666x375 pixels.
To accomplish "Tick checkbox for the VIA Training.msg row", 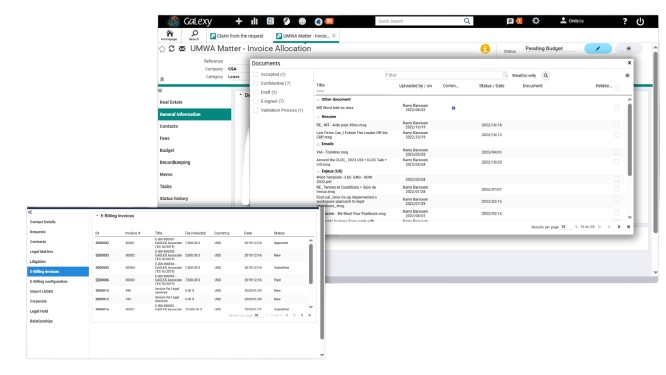I will [x=616, y=152].
